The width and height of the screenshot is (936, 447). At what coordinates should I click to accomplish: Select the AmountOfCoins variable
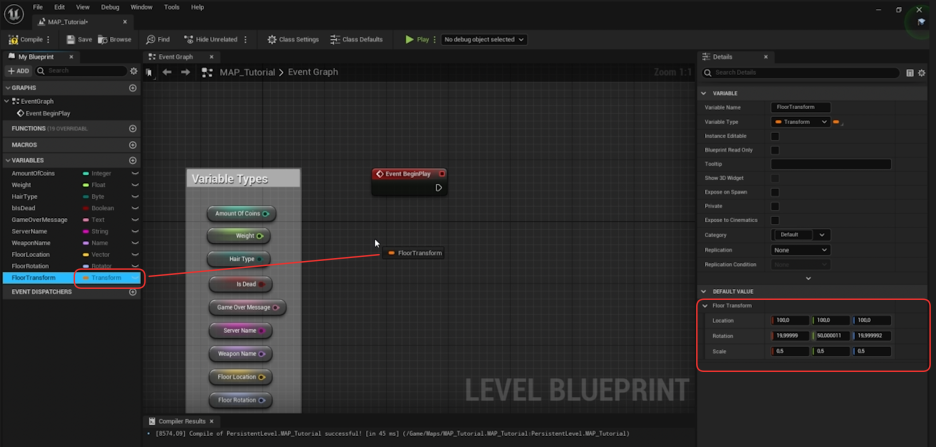pyautogui.click(x=33, y=173)
